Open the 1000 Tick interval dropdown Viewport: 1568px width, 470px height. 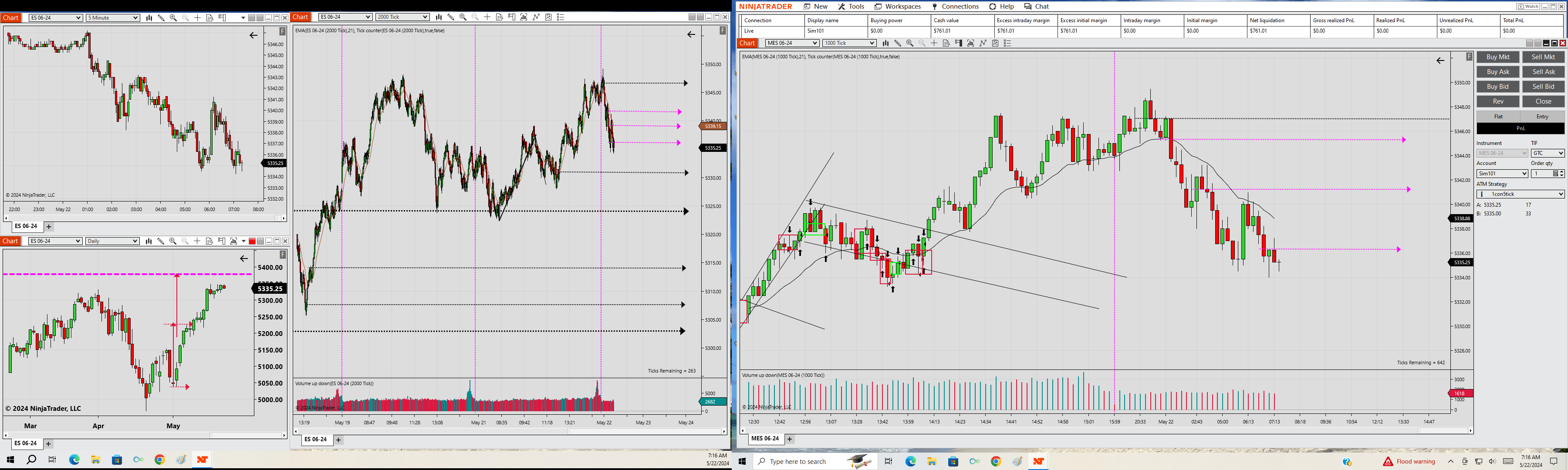[849, 43]
